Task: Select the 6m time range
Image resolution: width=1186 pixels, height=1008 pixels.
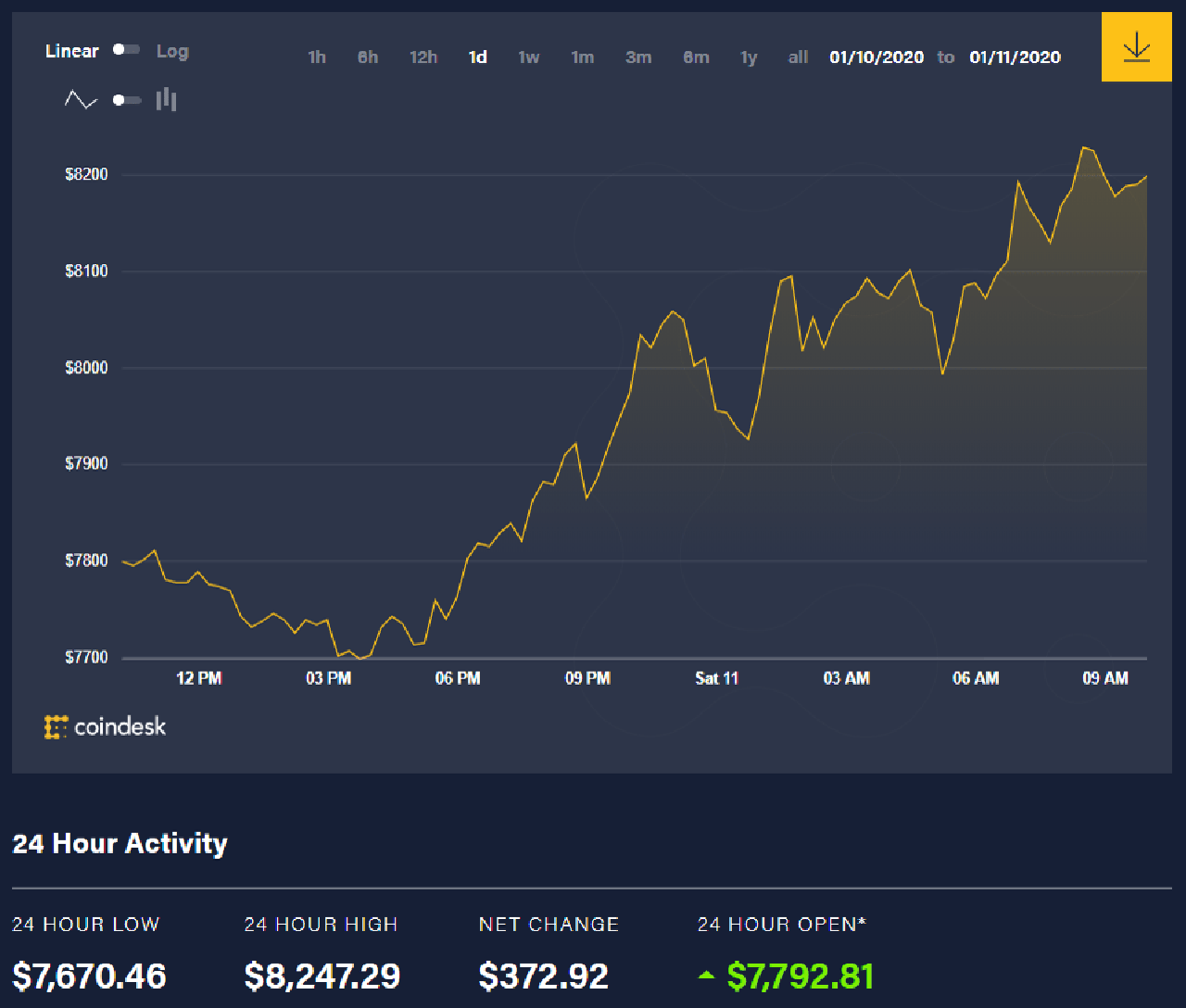Action: 696,57
